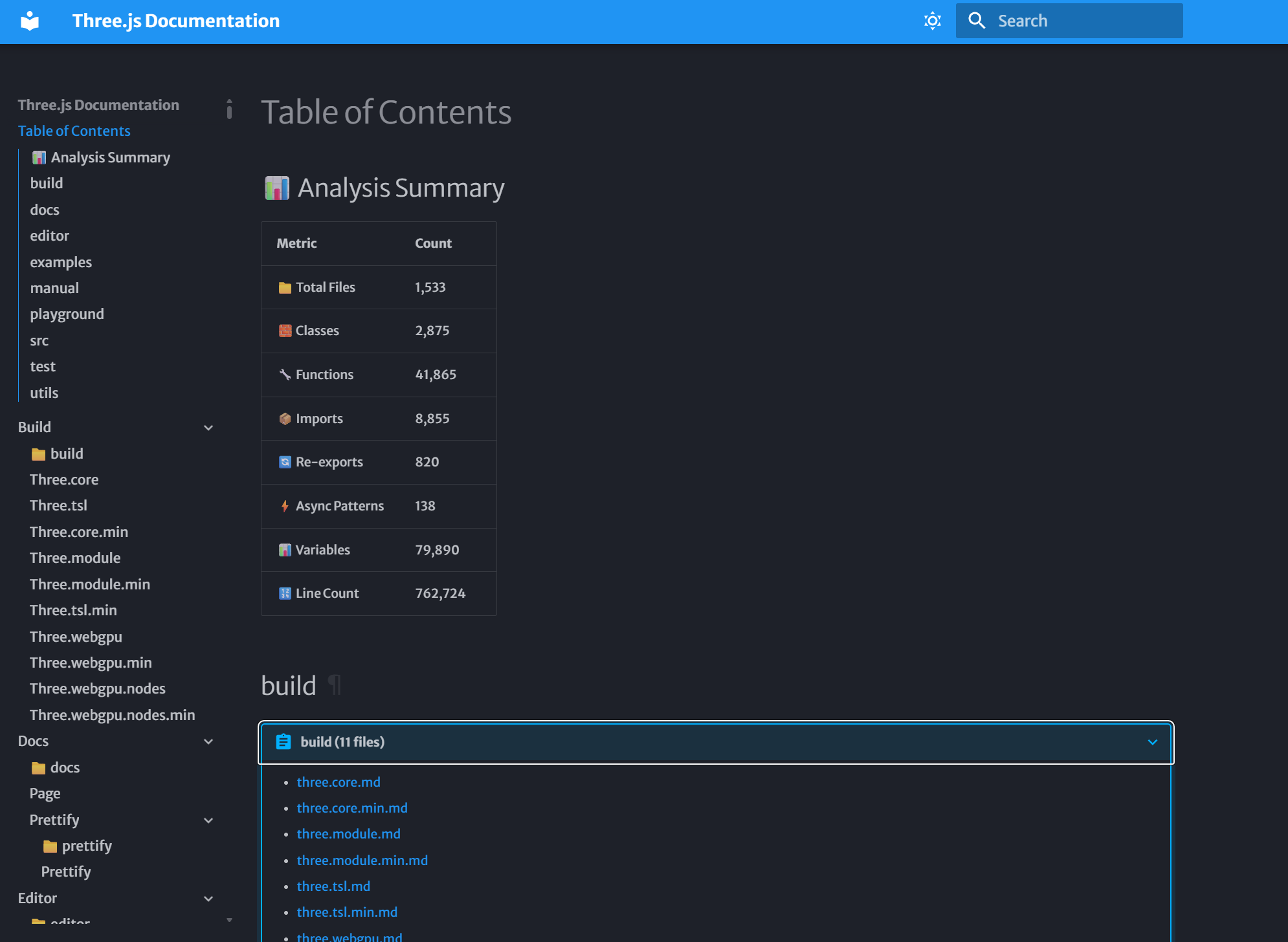Jump to Analysis Summary section in sidebar
Image resolution: width=1288 pixels, height=942 pixels.
(x=101, y=158)
